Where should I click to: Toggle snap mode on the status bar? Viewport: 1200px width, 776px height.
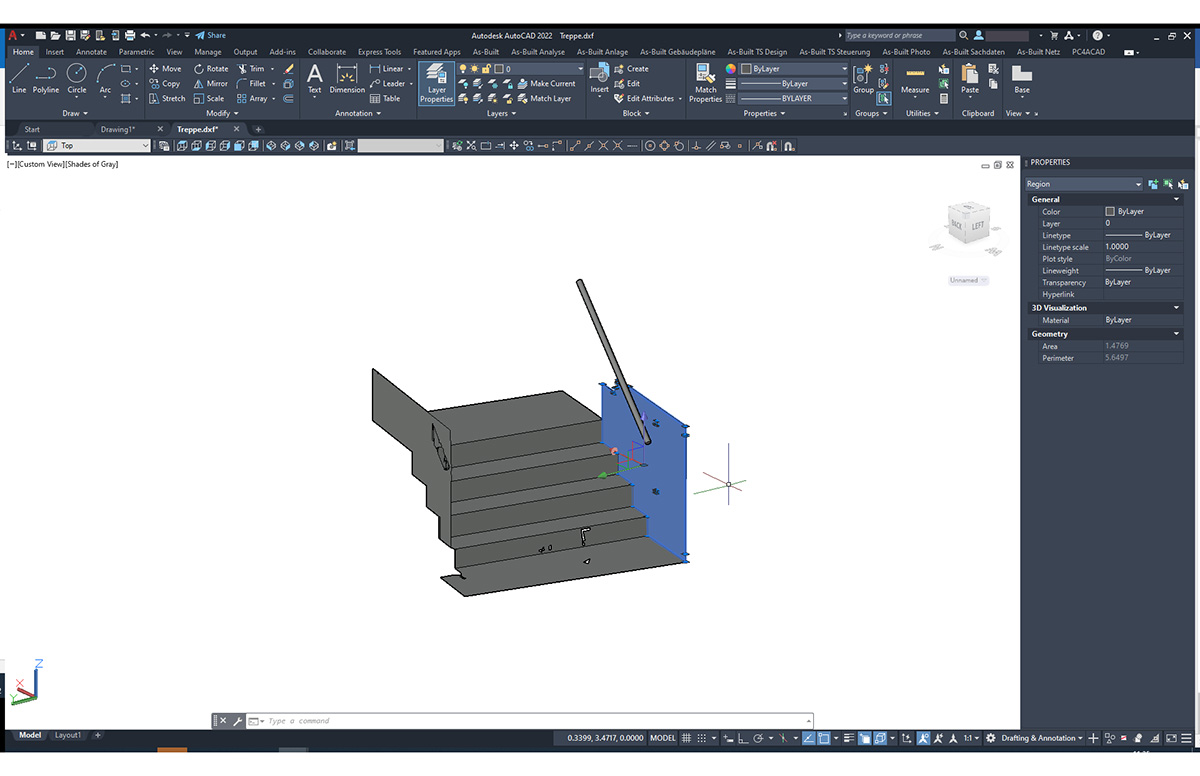(x=702, y=738)
